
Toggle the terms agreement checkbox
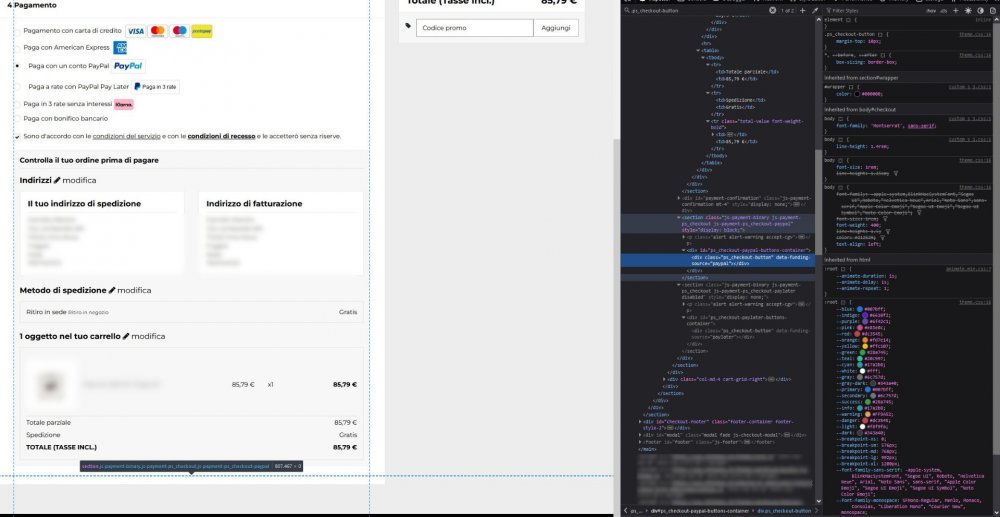click(17, 136)
